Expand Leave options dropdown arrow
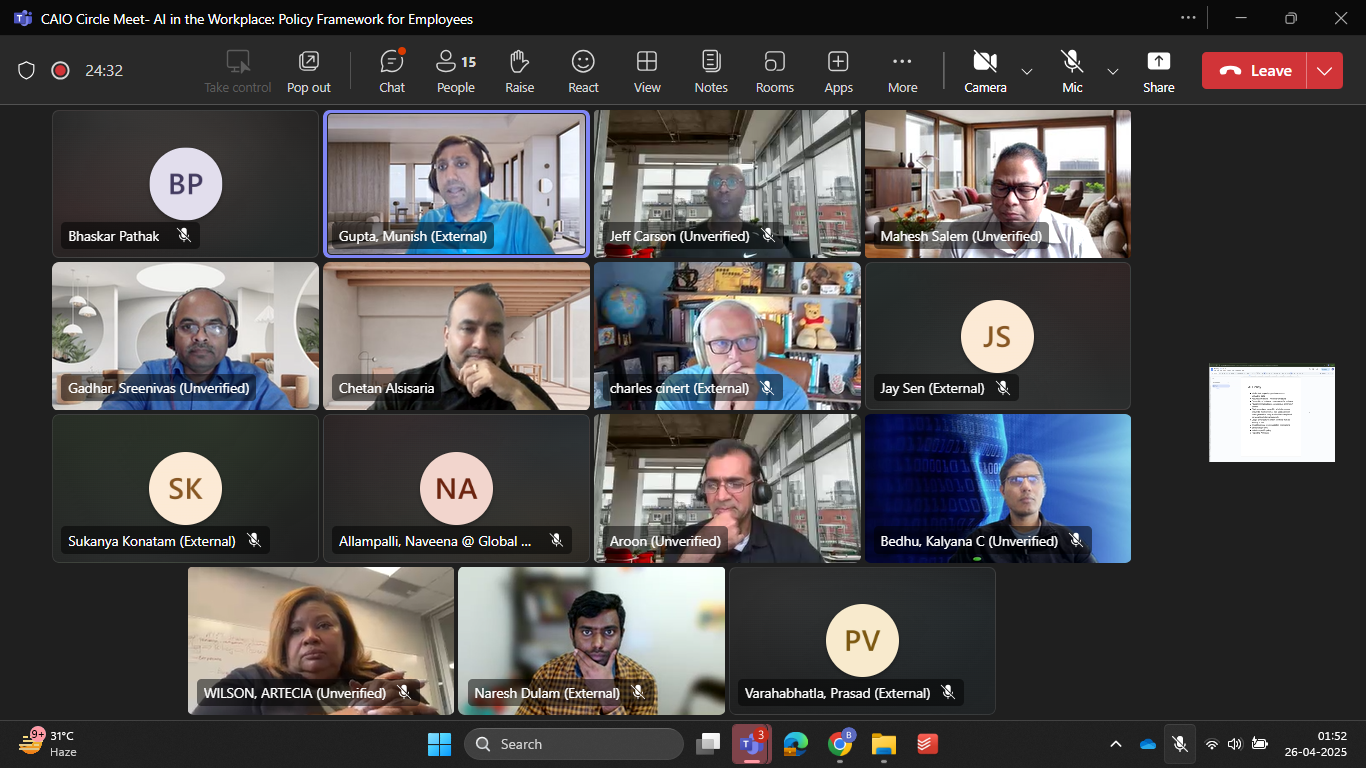 pyautogui.click(x=1325, y=71)
